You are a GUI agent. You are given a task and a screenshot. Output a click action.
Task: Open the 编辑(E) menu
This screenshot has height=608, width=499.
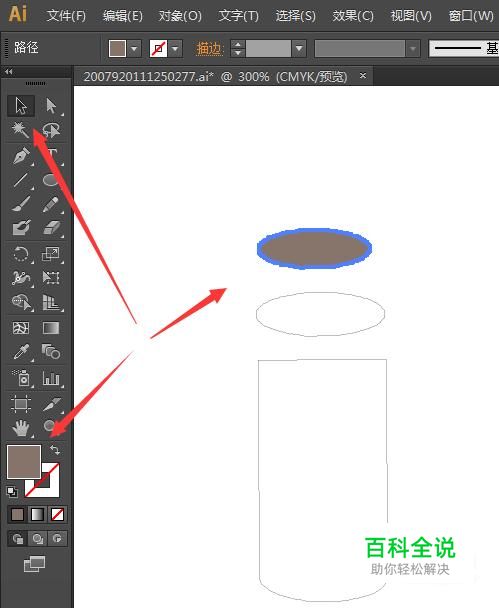[x=123, y=16]
